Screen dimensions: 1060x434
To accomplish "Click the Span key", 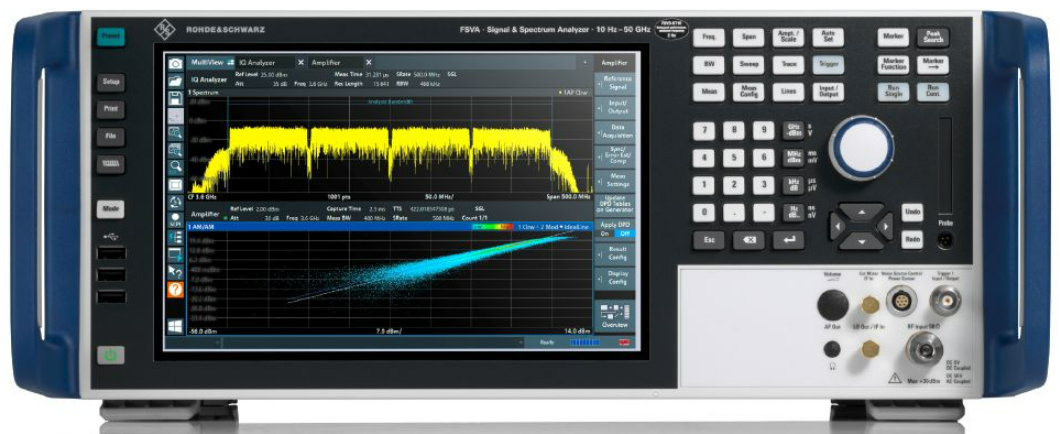I will coord(748,37).
